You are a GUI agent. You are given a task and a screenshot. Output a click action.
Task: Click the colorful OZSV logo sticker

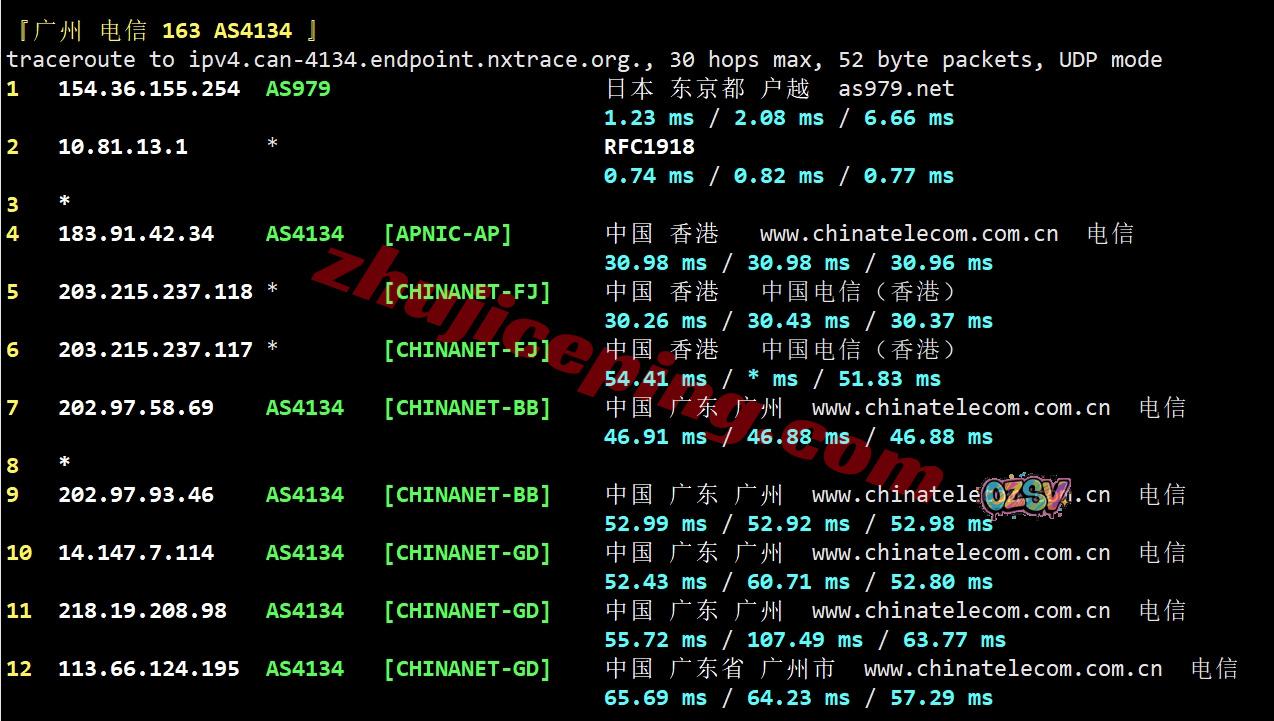(1025, 495)
